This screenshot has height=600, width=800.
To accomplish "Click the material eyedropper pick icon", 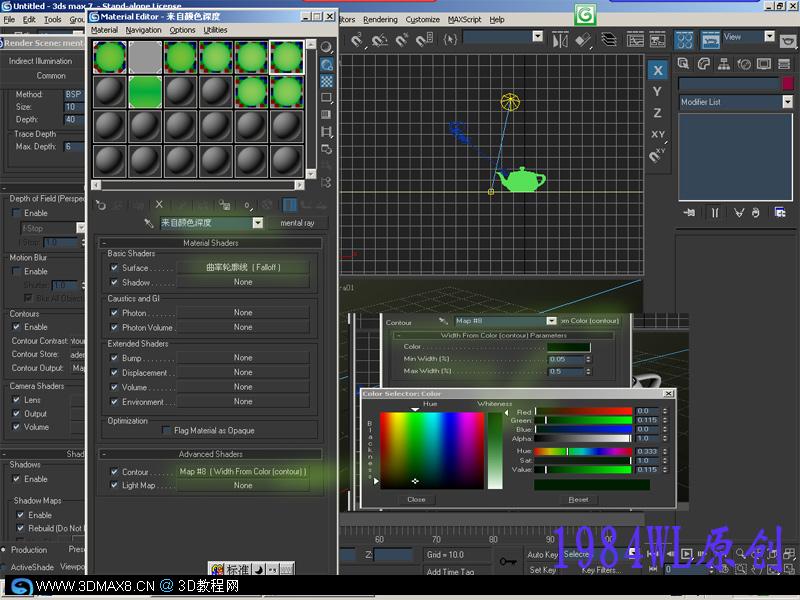I will (149, 223).
